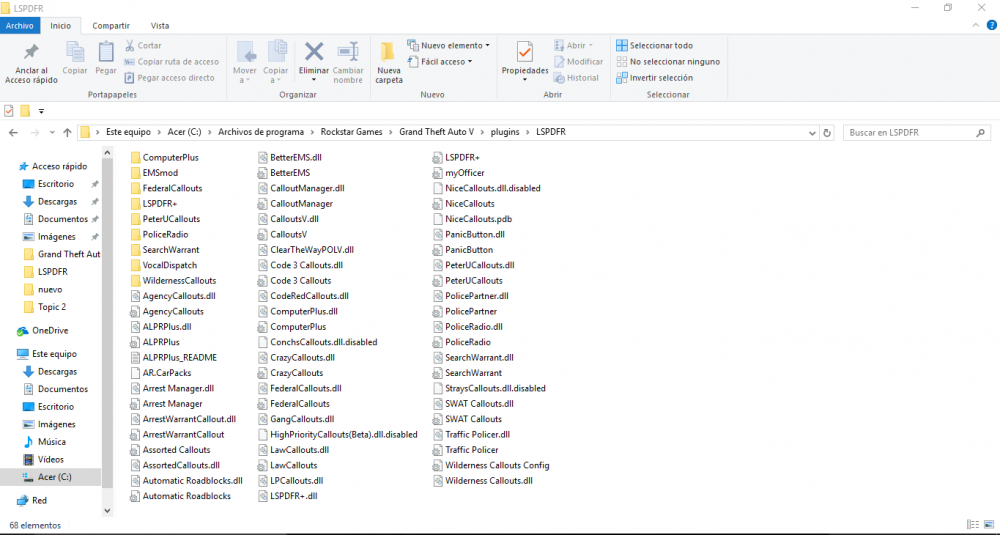Click the Propiedades icon

click(525, 52)
